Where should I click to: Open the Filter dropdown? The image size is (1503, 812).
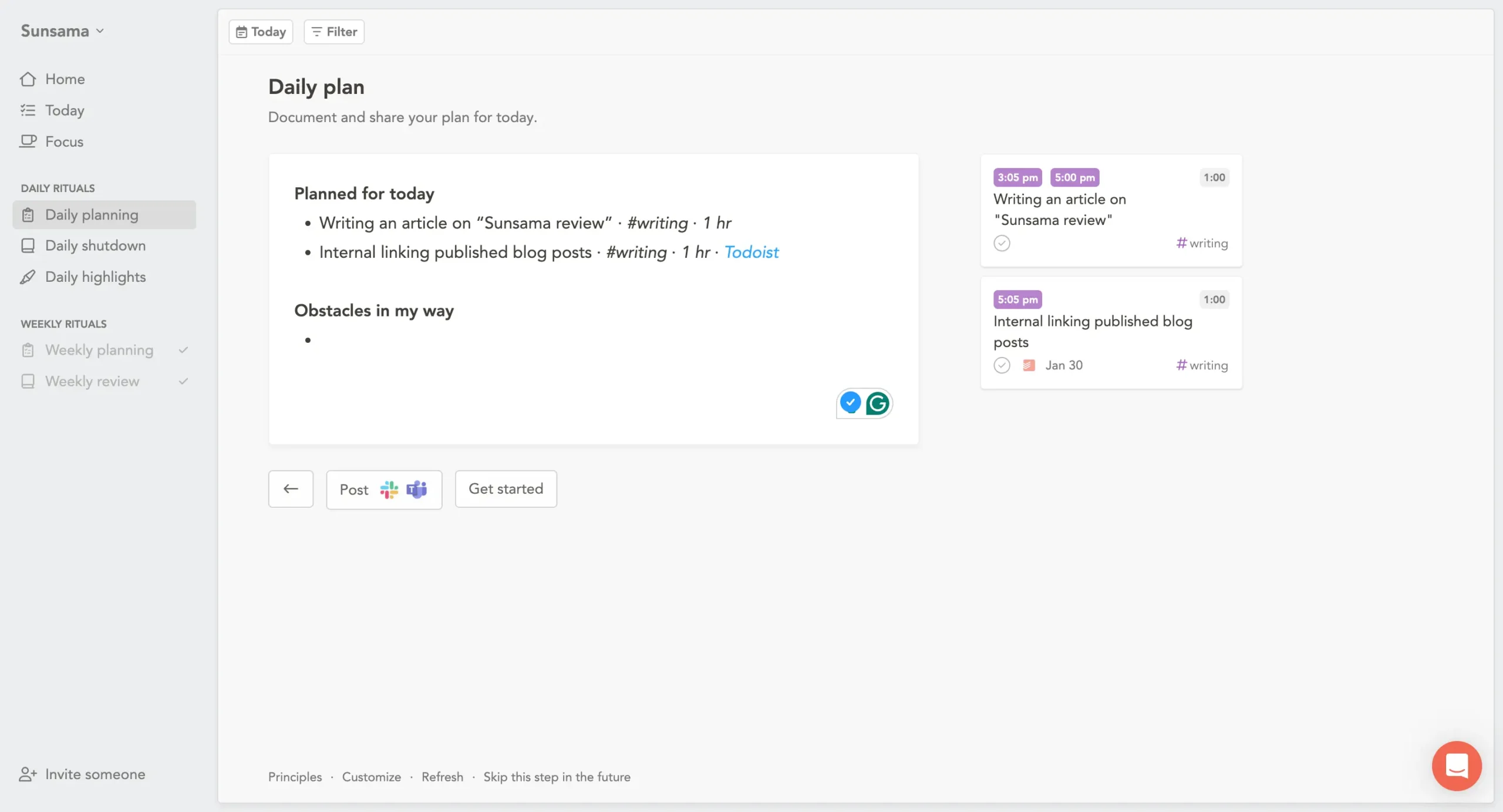coord(333,32)
